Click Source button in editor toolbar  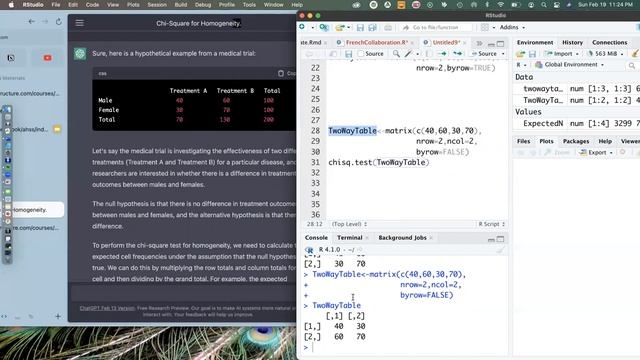point(484,53)
